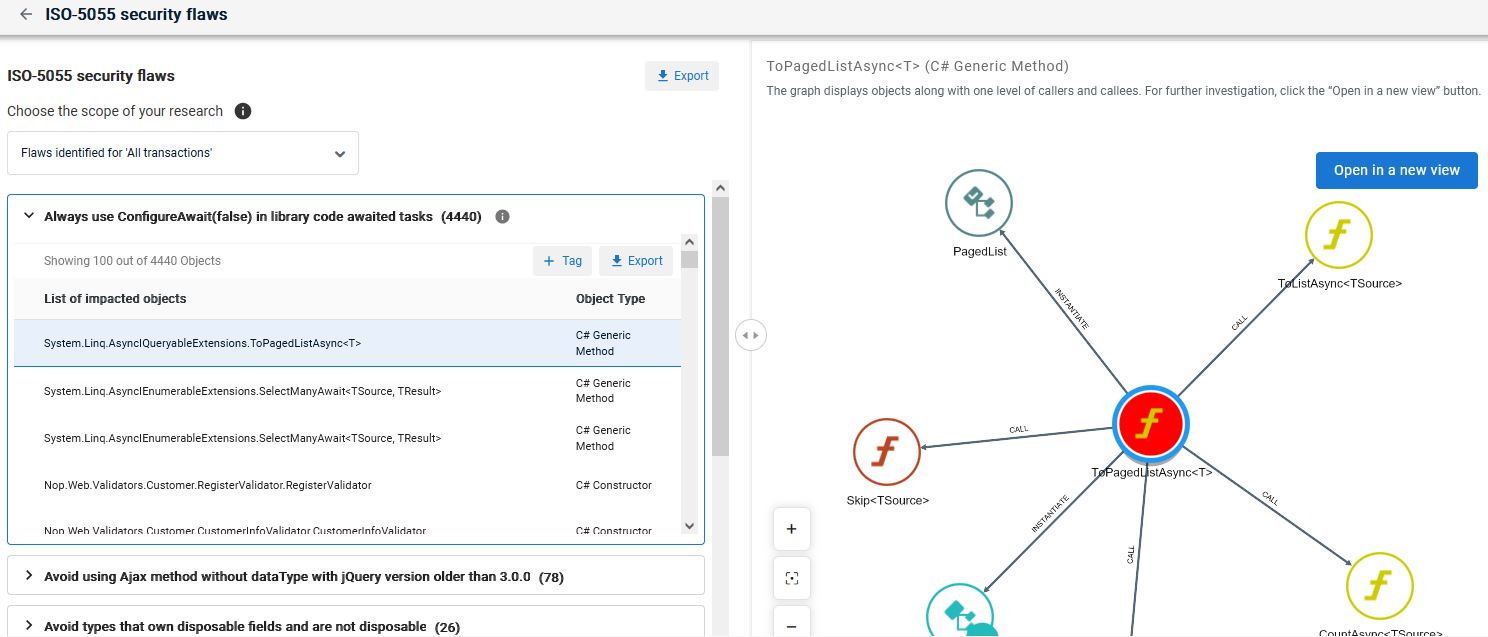Select the PagedList node in graph

pos(979,204)
